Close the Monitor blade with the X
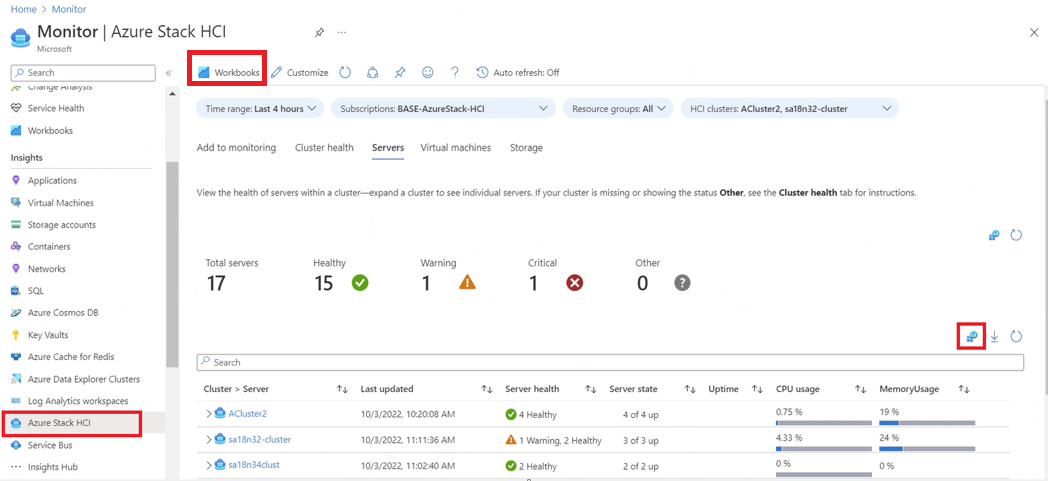This screenshot has width=1048, height=481. (x=1034, y=33)
